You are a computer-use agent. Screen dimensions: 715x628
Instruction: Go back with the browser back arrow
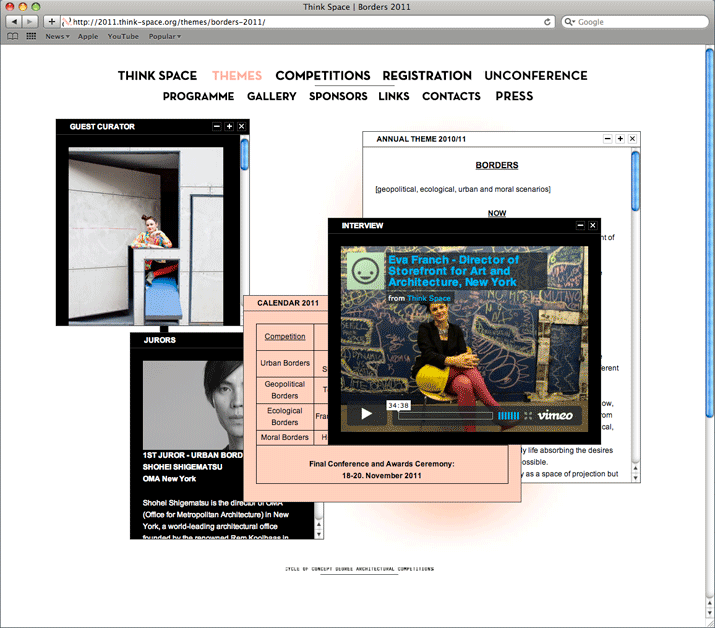14,21
